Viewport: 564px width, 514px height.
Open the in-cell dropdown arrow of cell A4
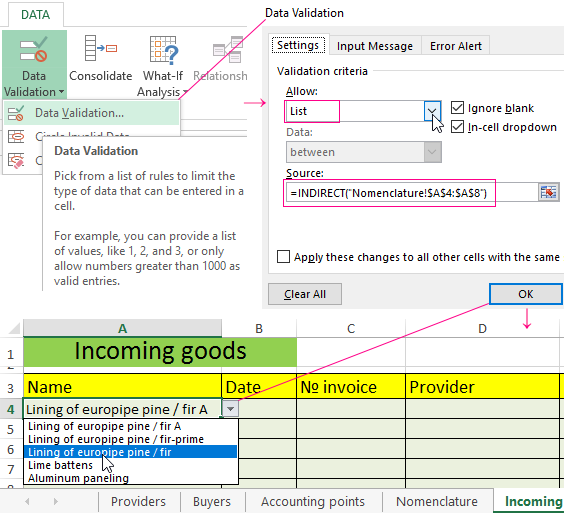click(x=230, y=409)
